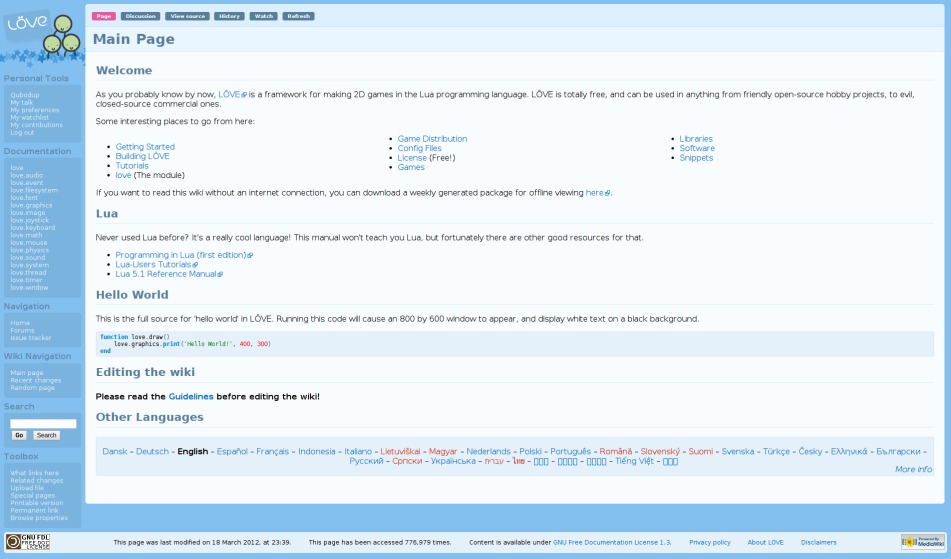This screenshot has height=559, width=951.
Task: Click the Refresh tab
Action: (x=298, y=16)
